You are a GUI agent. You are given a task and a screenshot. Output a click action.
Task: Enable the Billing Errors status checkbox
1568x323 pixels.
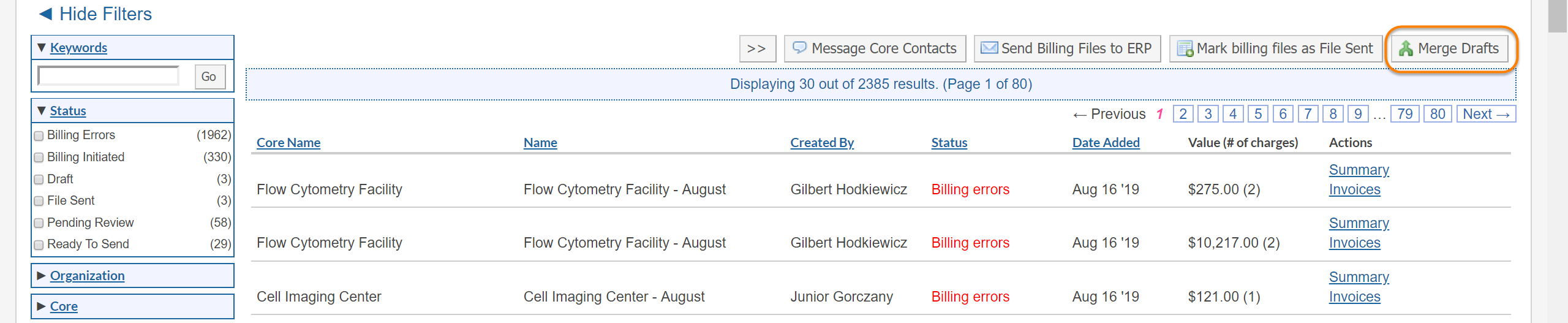point(39,135)
